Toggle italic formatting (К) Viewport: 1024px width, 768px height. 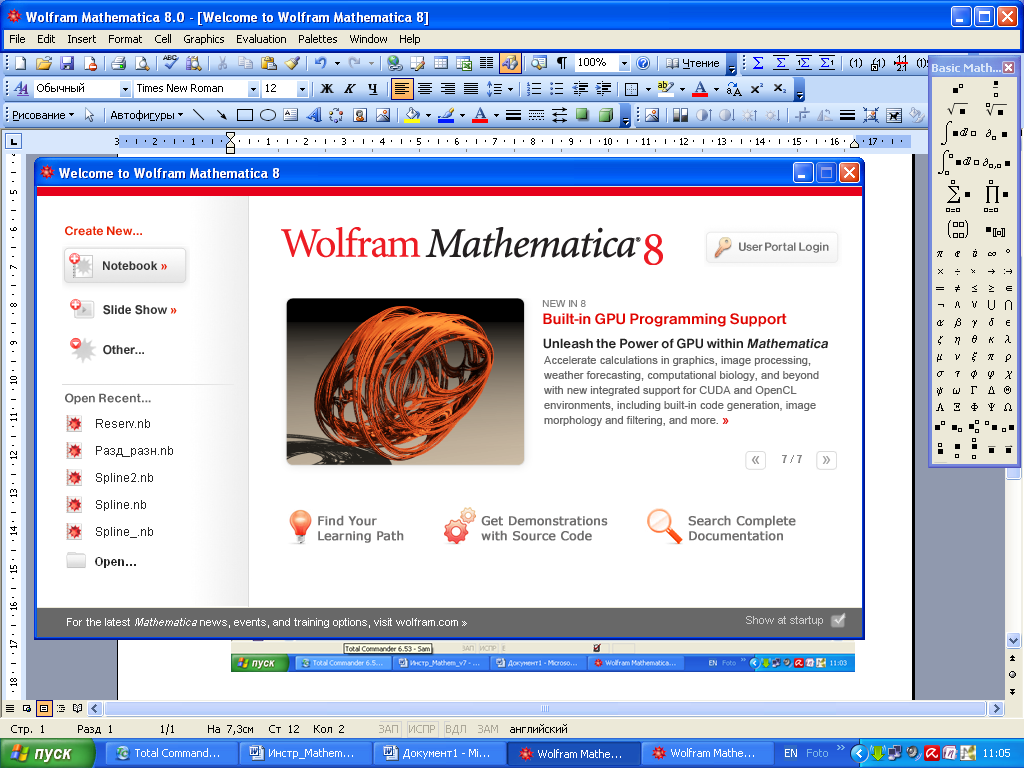pos(349,89)
